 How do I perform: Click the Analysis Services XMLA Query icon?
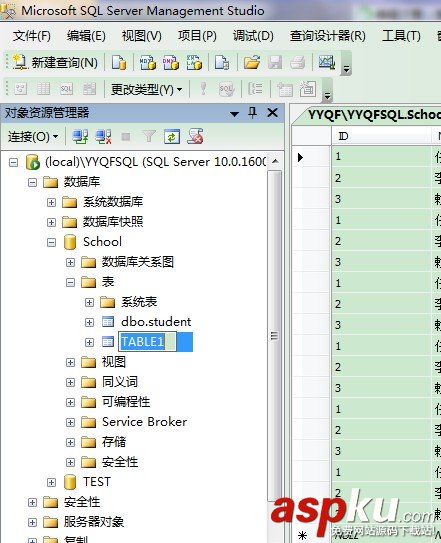click(x=194, y=63)
